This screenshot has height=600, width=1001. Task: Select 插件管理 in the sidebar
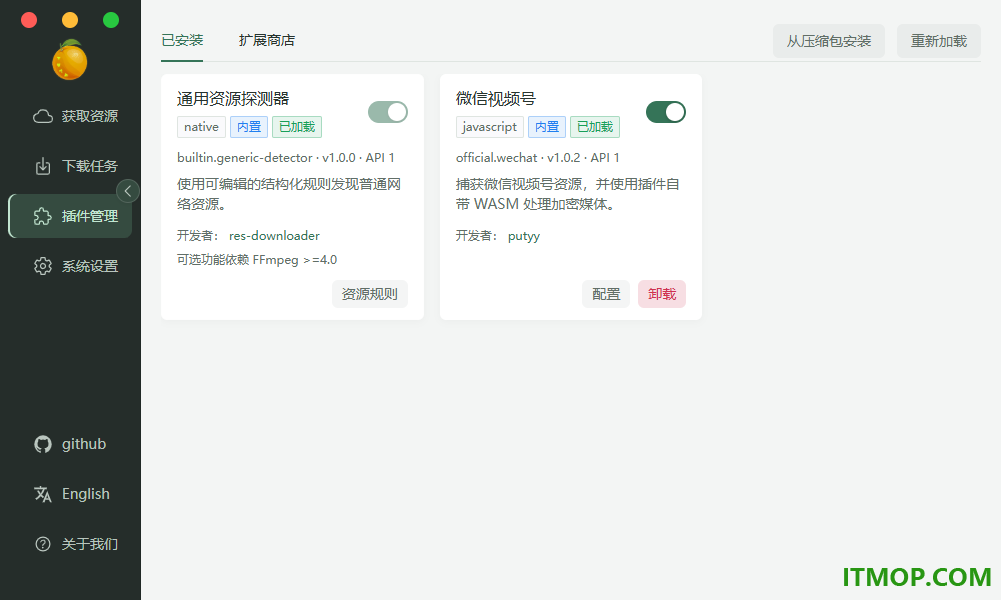pyautogui.click(x=70, y=216)
